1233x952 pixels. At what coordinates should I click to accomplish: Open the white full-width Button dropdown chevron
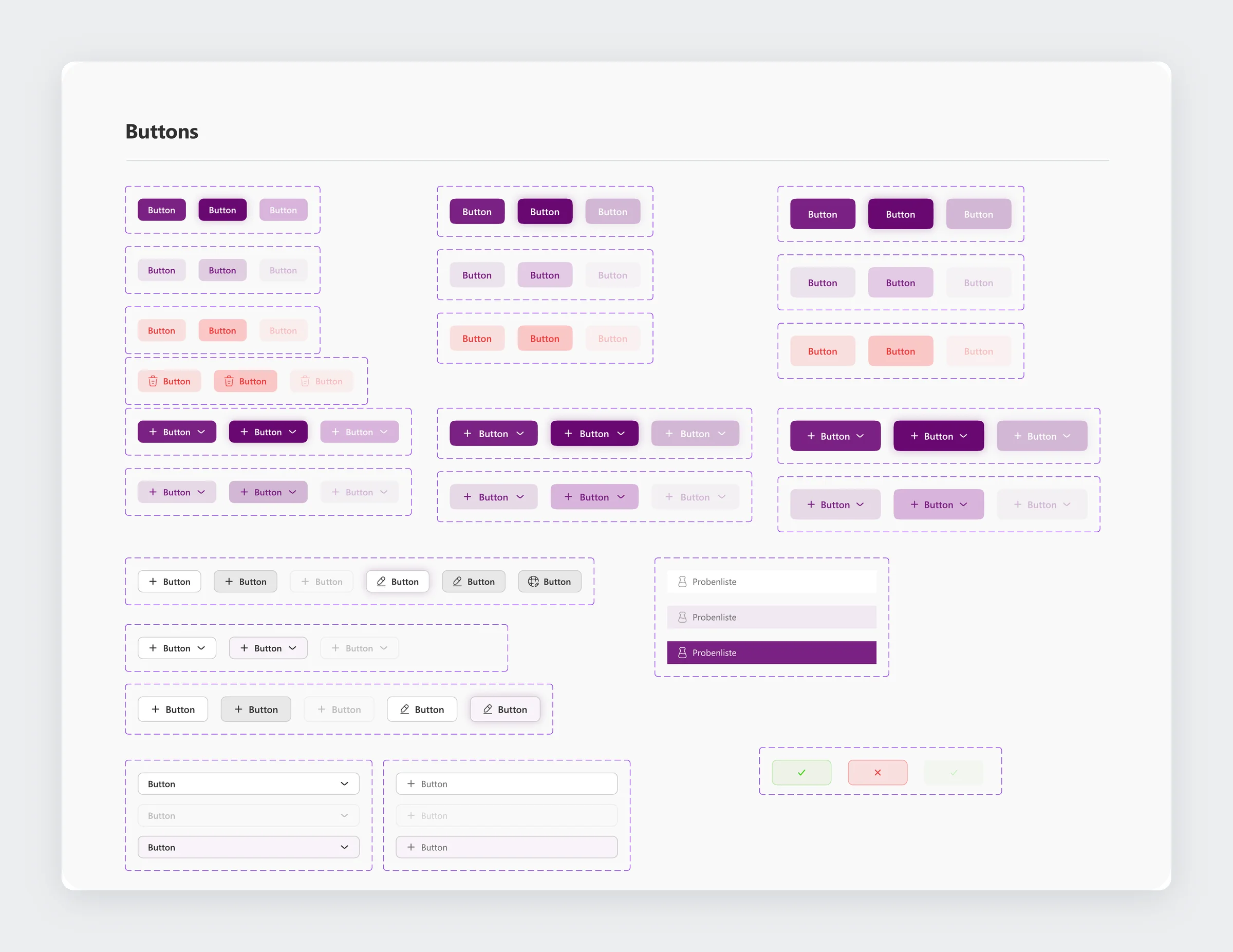coord(344,783)
